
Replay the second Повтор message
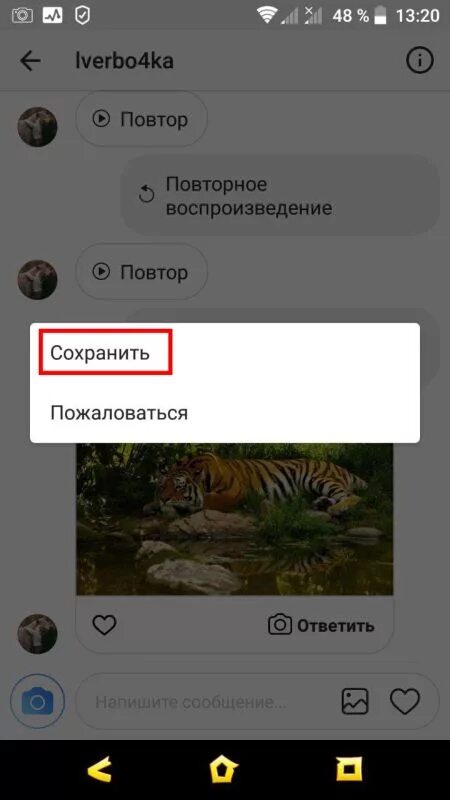pos(141,271)
